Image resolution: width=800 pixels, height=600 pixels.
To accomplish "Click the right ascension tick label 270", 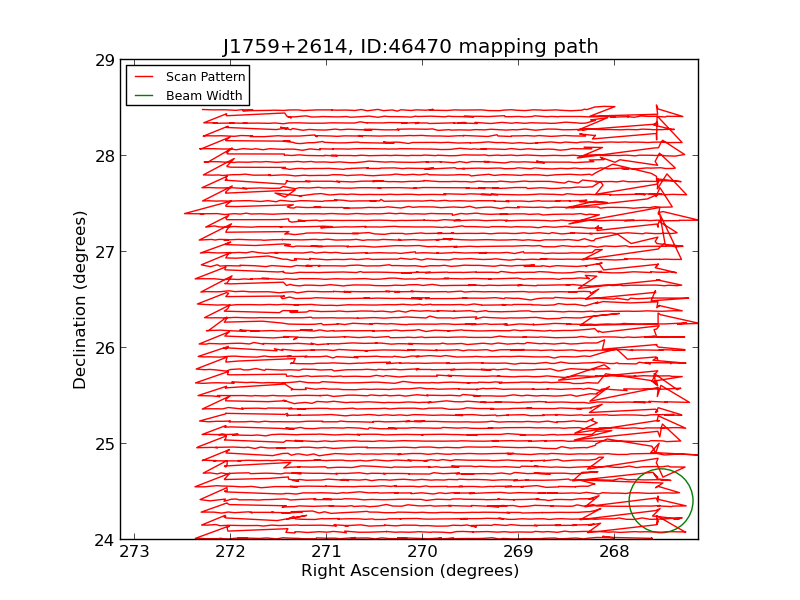I will click(422, 552).
